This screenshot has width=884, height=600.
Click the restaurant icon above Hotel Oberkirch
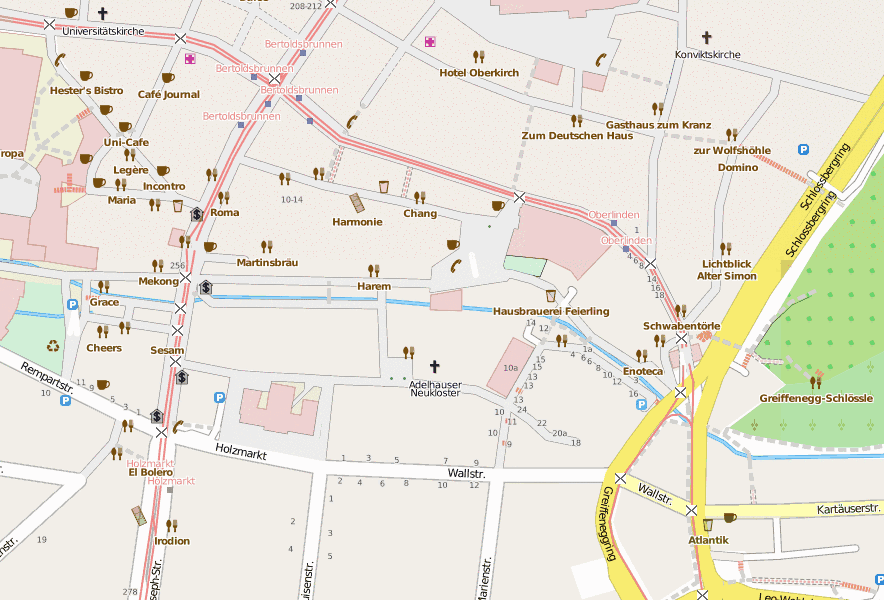(x=479, y=56)
